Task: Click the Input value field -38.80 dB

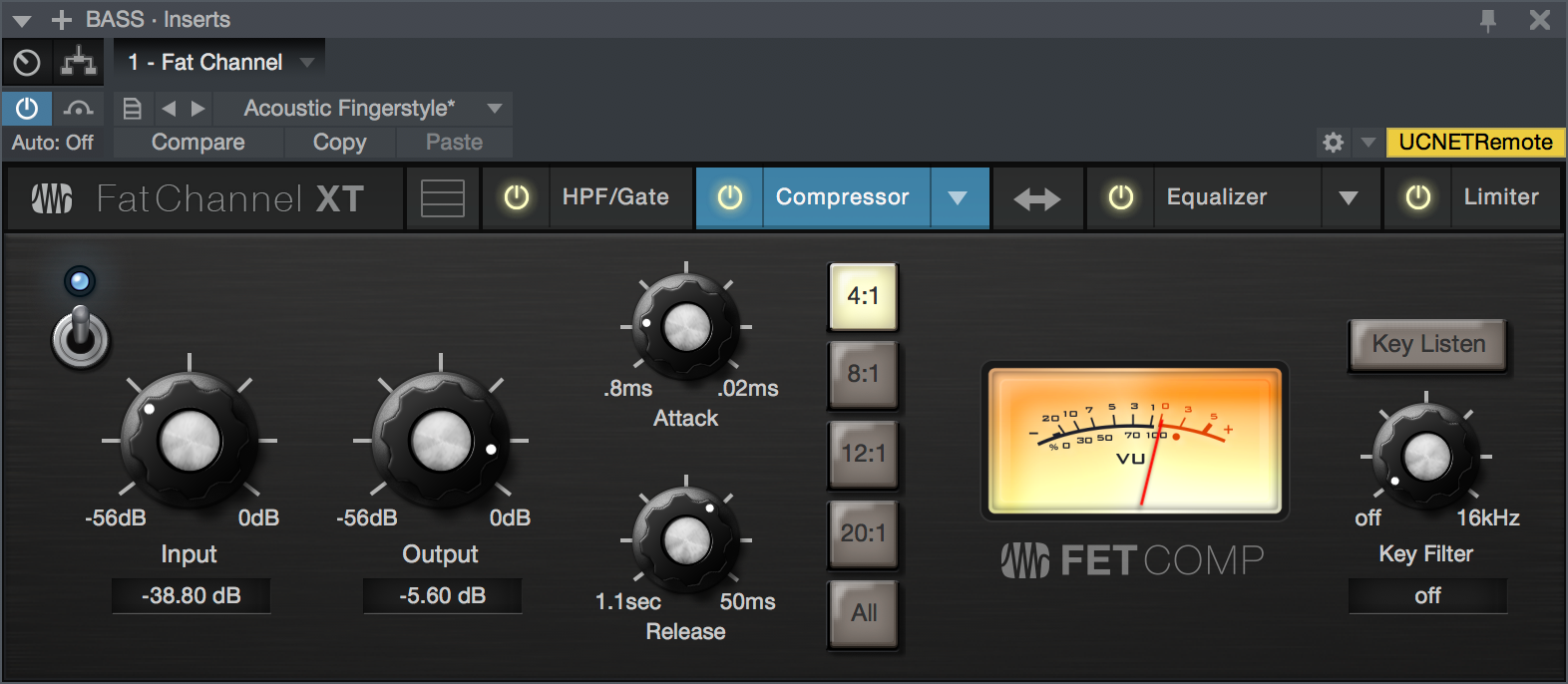Action: pos(191,596)
